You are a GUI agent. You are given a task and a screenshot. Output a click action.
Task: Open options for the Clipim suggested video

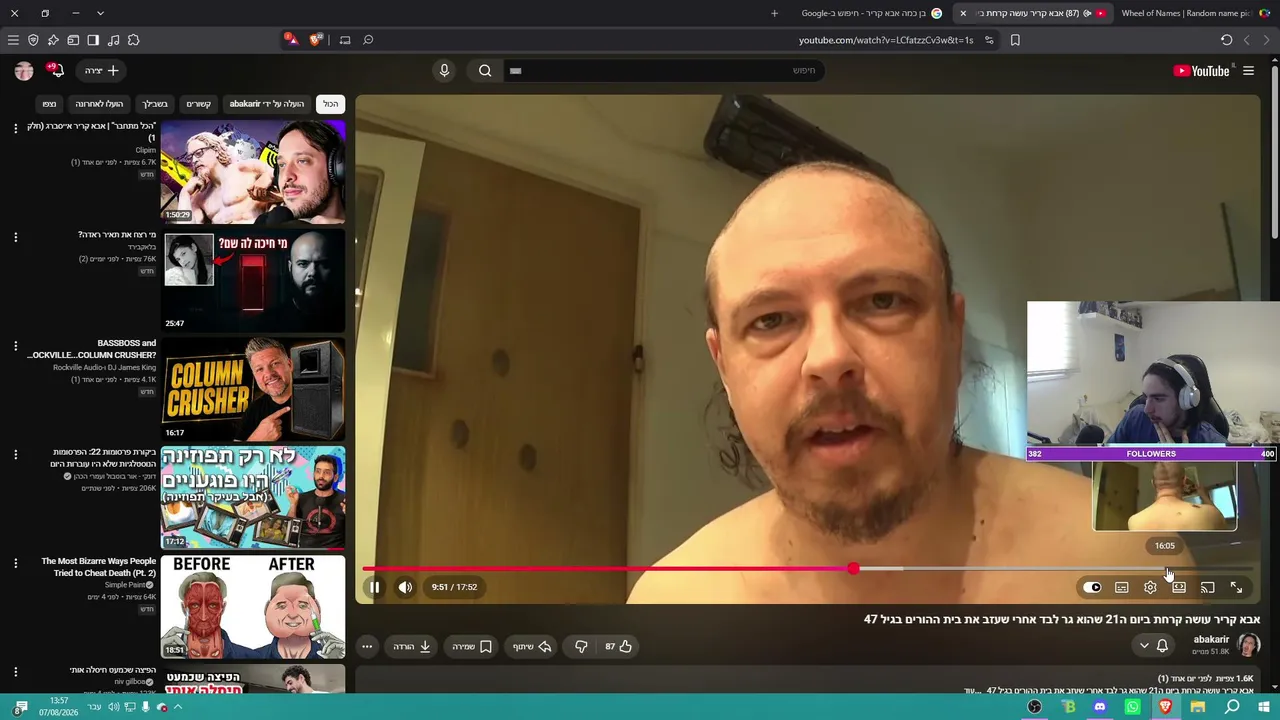(x=15, y=128)
